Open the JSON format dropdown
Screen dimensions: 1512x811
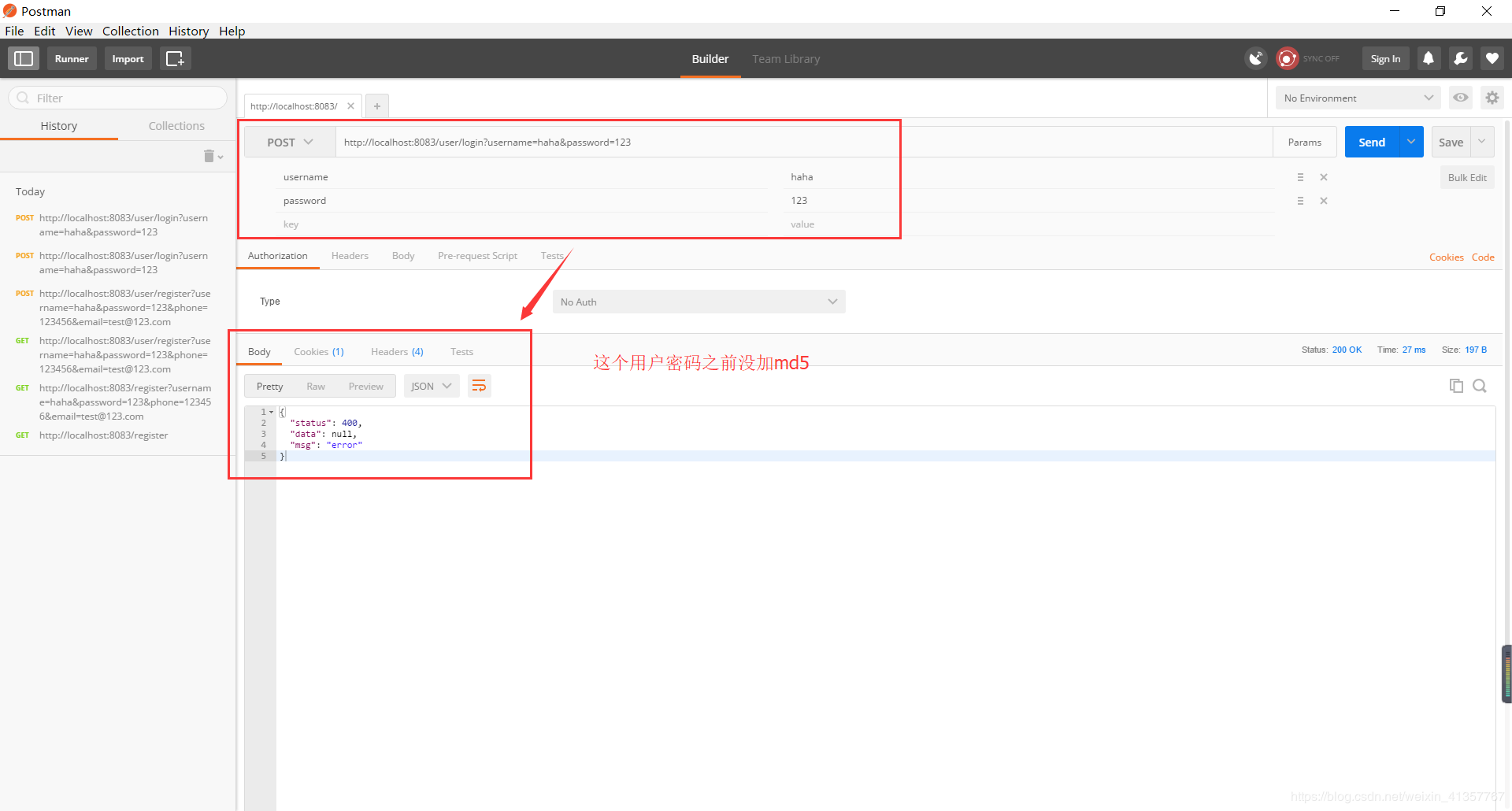pos(432,386)
